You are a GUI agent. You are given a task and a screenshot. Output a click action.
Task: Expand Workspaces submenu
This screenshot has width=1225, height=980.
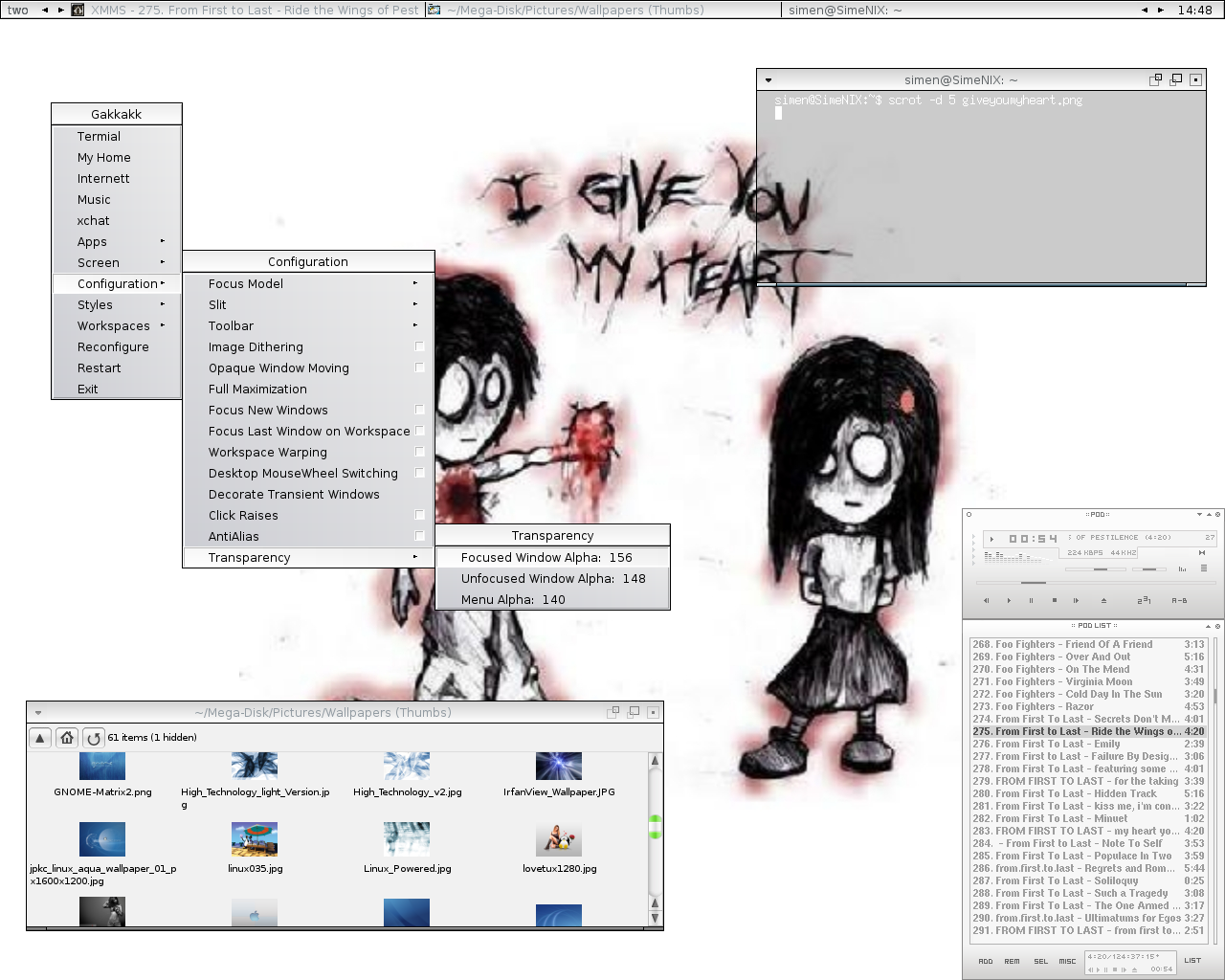click(x=117, y=325)
